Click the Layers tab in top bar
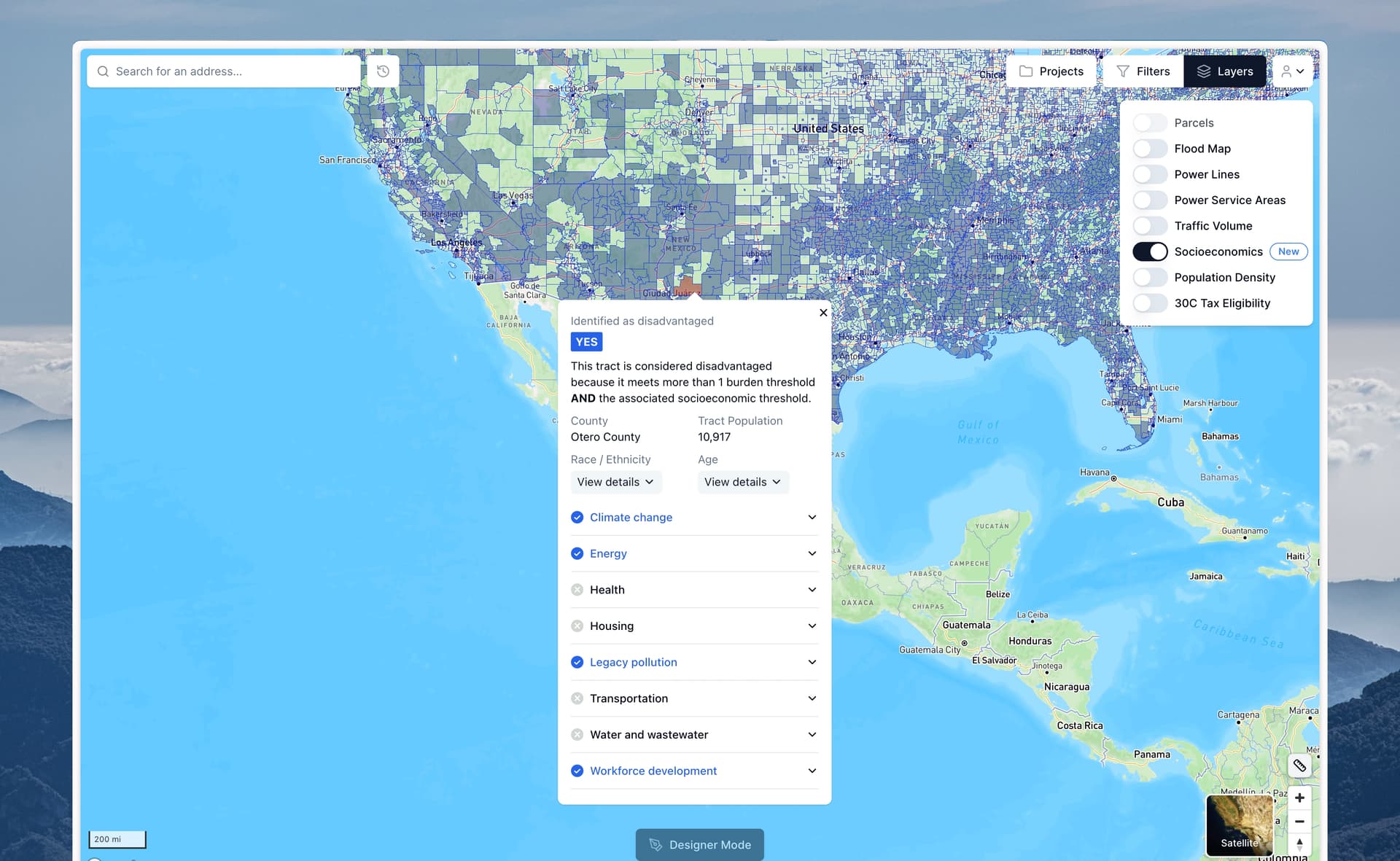The image size is (1400, 861). click(1225, 71)
